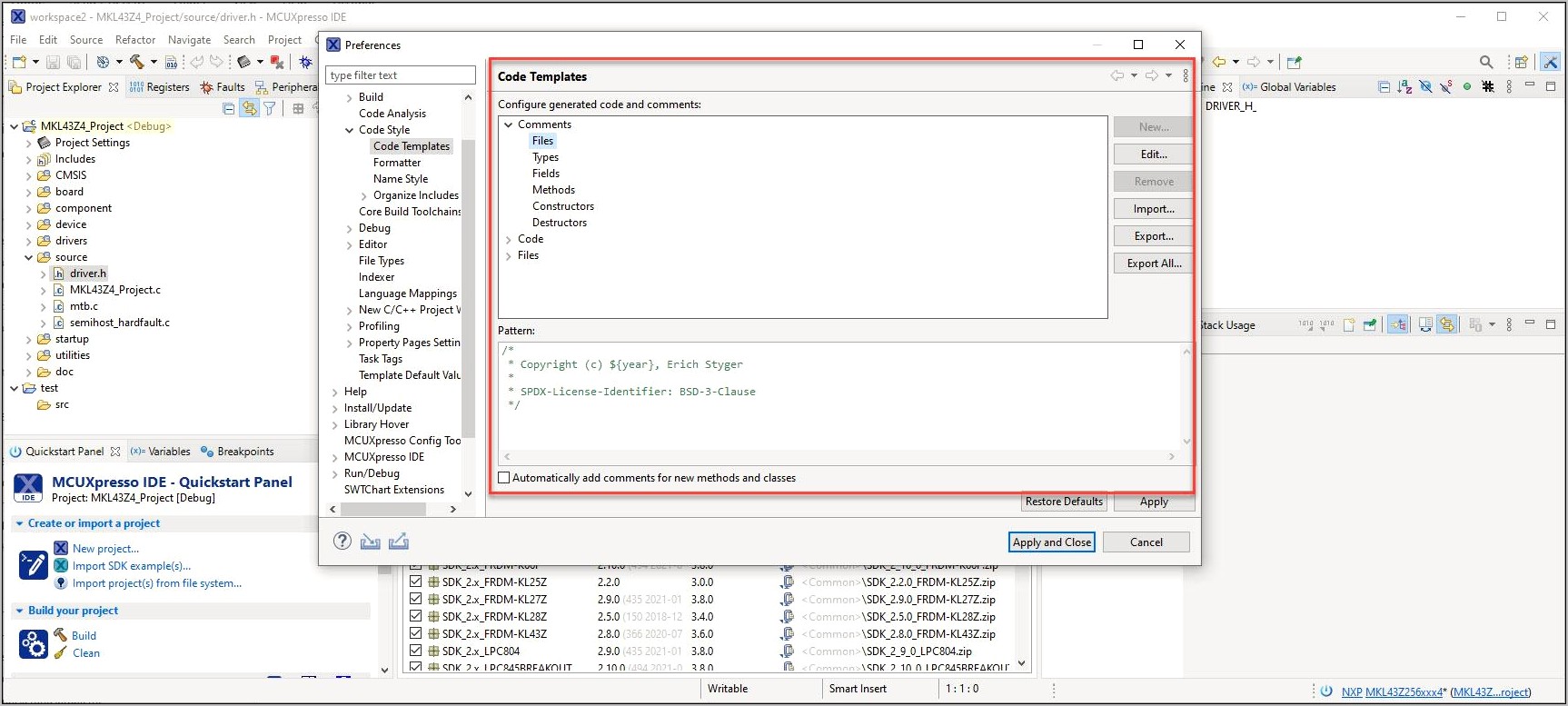Click the hammer Build icon in the toolbar
Viewport: 1568px width, 706px height.
[x=137, y=62]
